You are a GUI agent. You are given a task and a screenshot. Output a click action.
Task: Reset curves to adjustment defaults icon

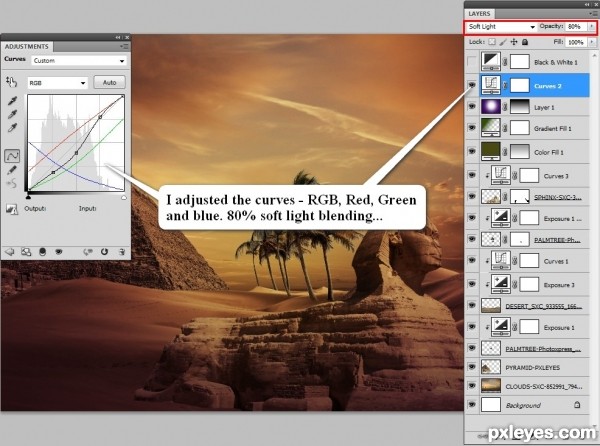pos(104,252)
